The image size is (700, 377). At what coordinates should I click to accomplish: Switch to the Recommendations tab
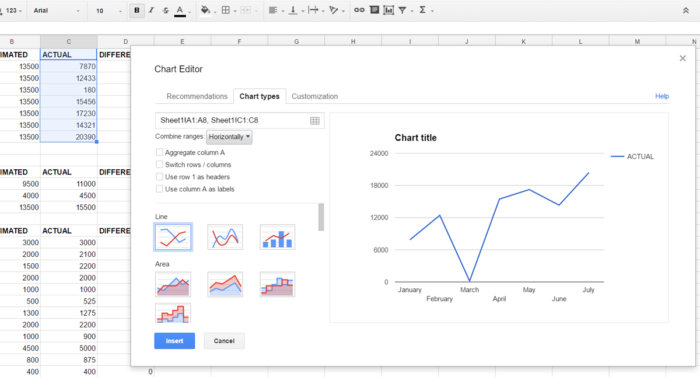(x=197, y=96)
